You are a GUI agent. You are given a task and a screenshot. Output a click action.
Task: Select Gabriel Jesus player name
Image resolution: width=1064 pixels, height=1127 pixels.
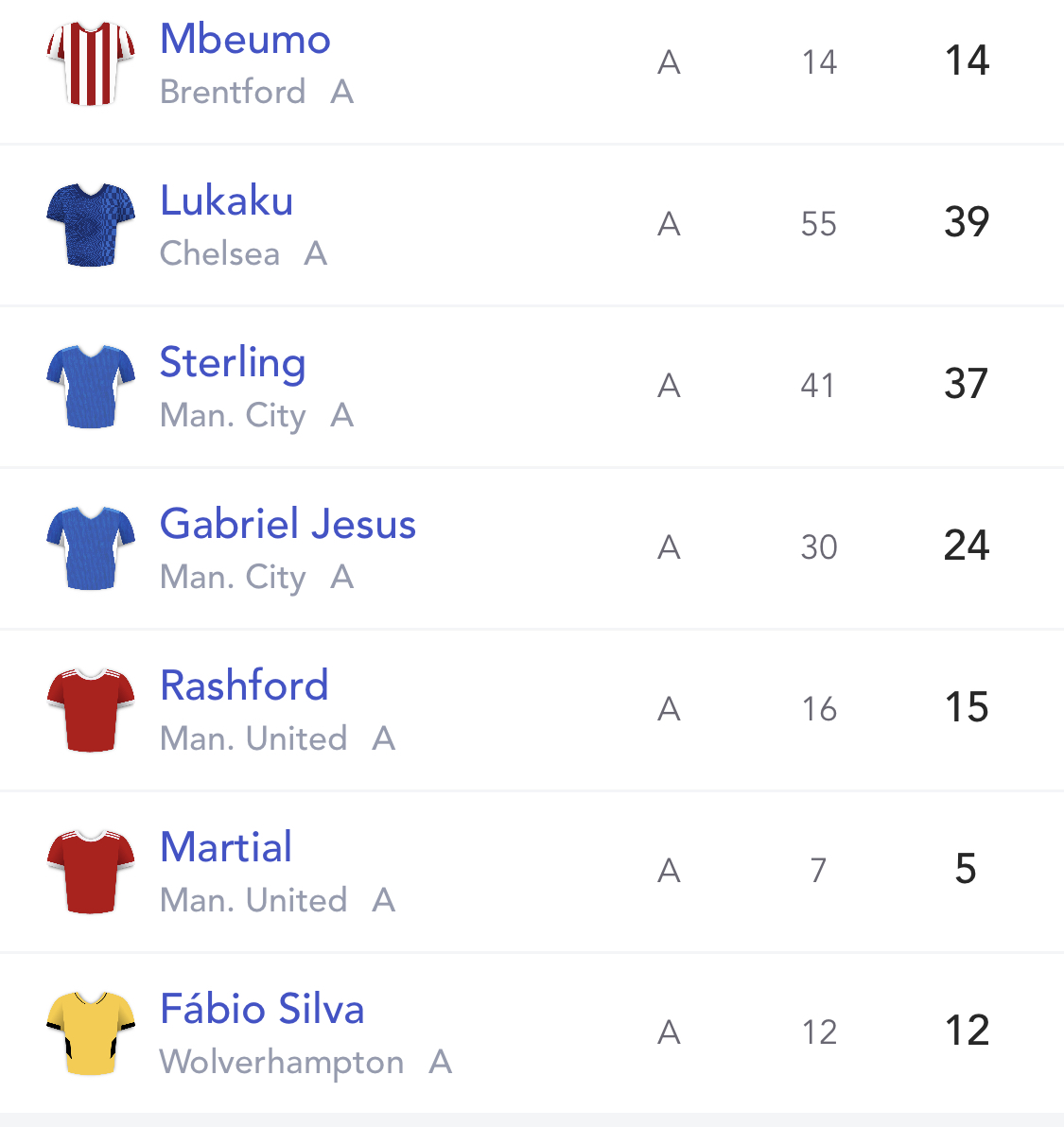point(288,524)
